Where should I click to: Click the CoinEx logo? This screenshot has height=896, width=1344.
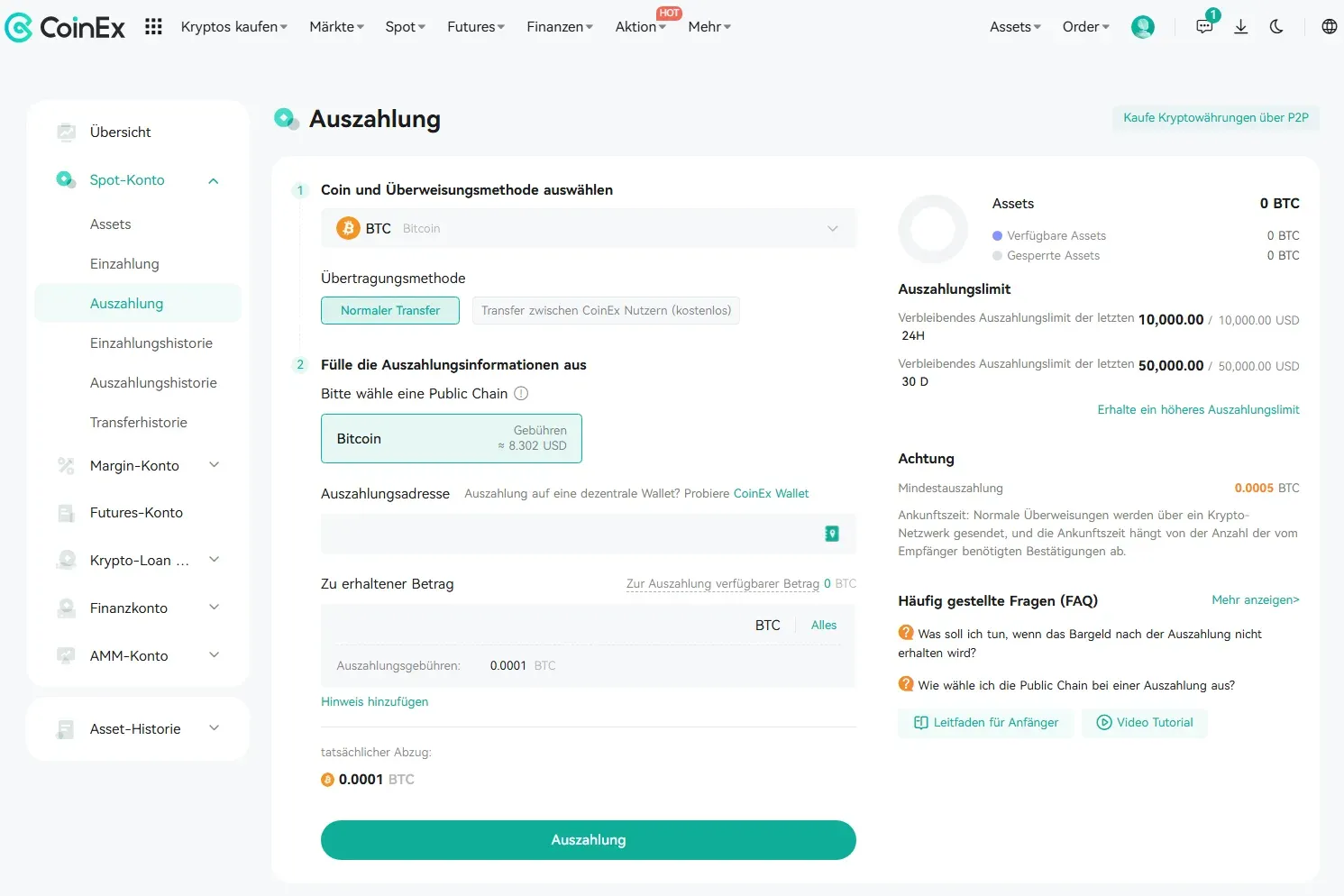[65, 27]
